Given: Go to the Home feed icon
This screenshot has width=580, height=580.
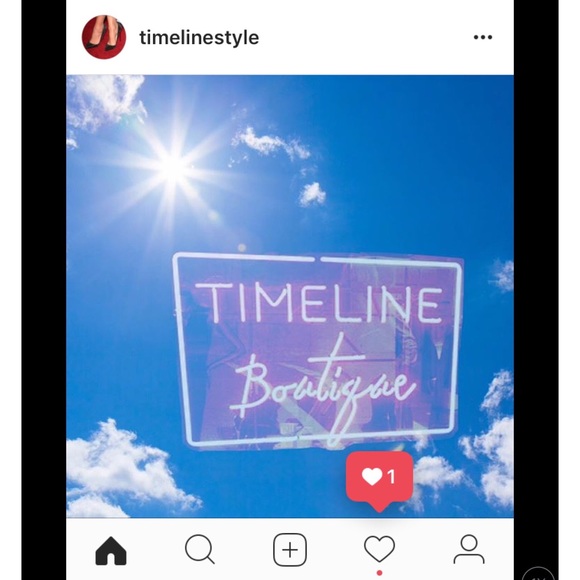Looking at the screenshot, I should tap(111, 551).
